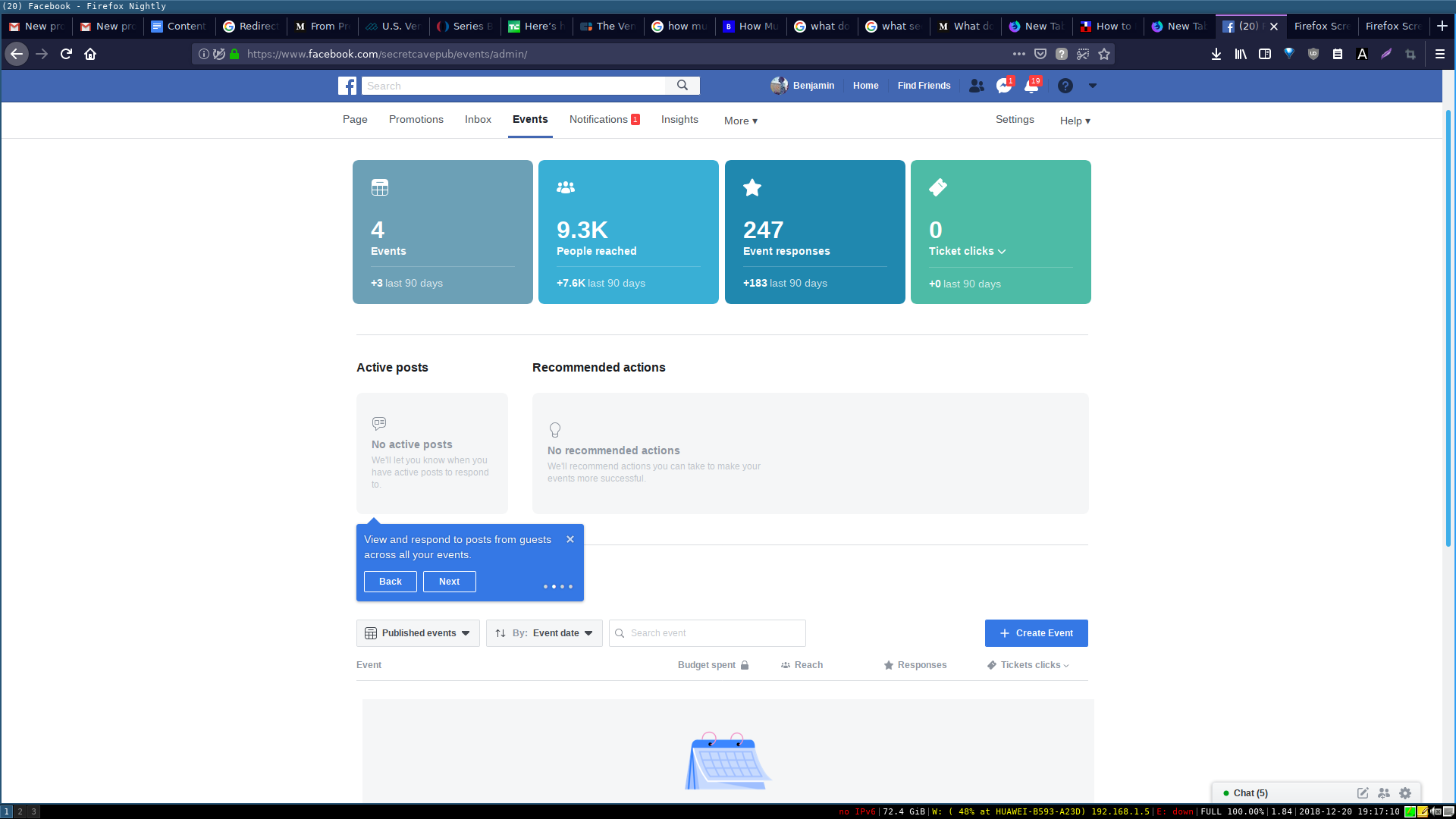Open the Firefox library icon
1456x819 pixels.
coord(1241,54)
